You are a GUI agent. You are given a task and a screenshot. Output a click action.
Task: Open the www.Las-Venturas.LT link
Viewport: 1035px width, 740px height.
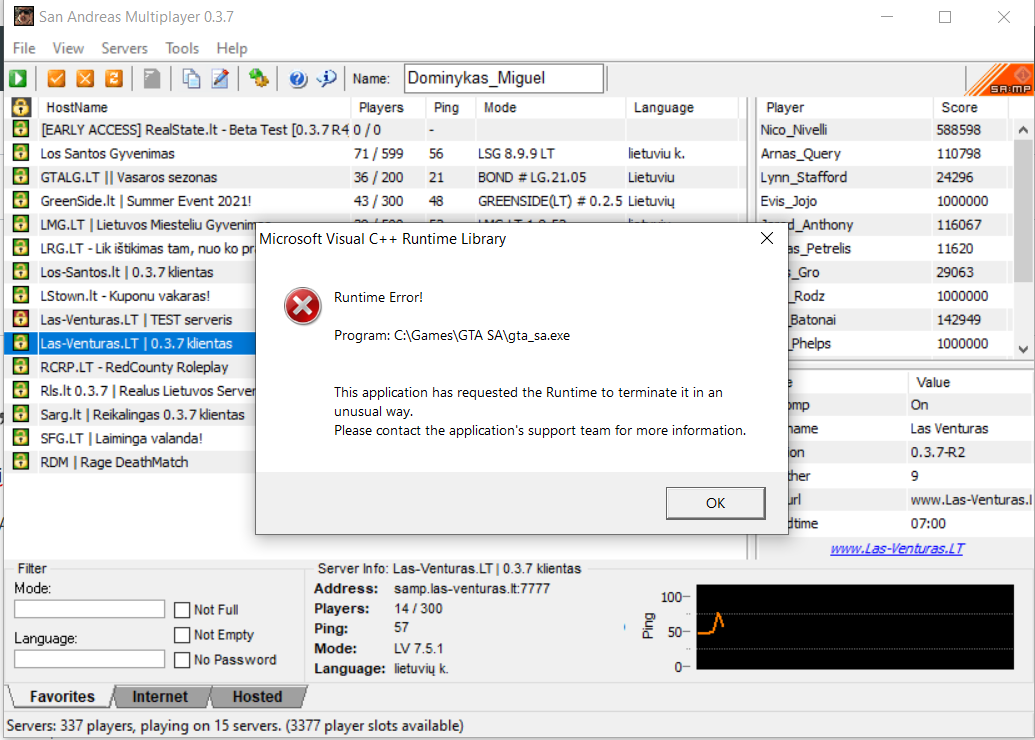coord(897,549)
